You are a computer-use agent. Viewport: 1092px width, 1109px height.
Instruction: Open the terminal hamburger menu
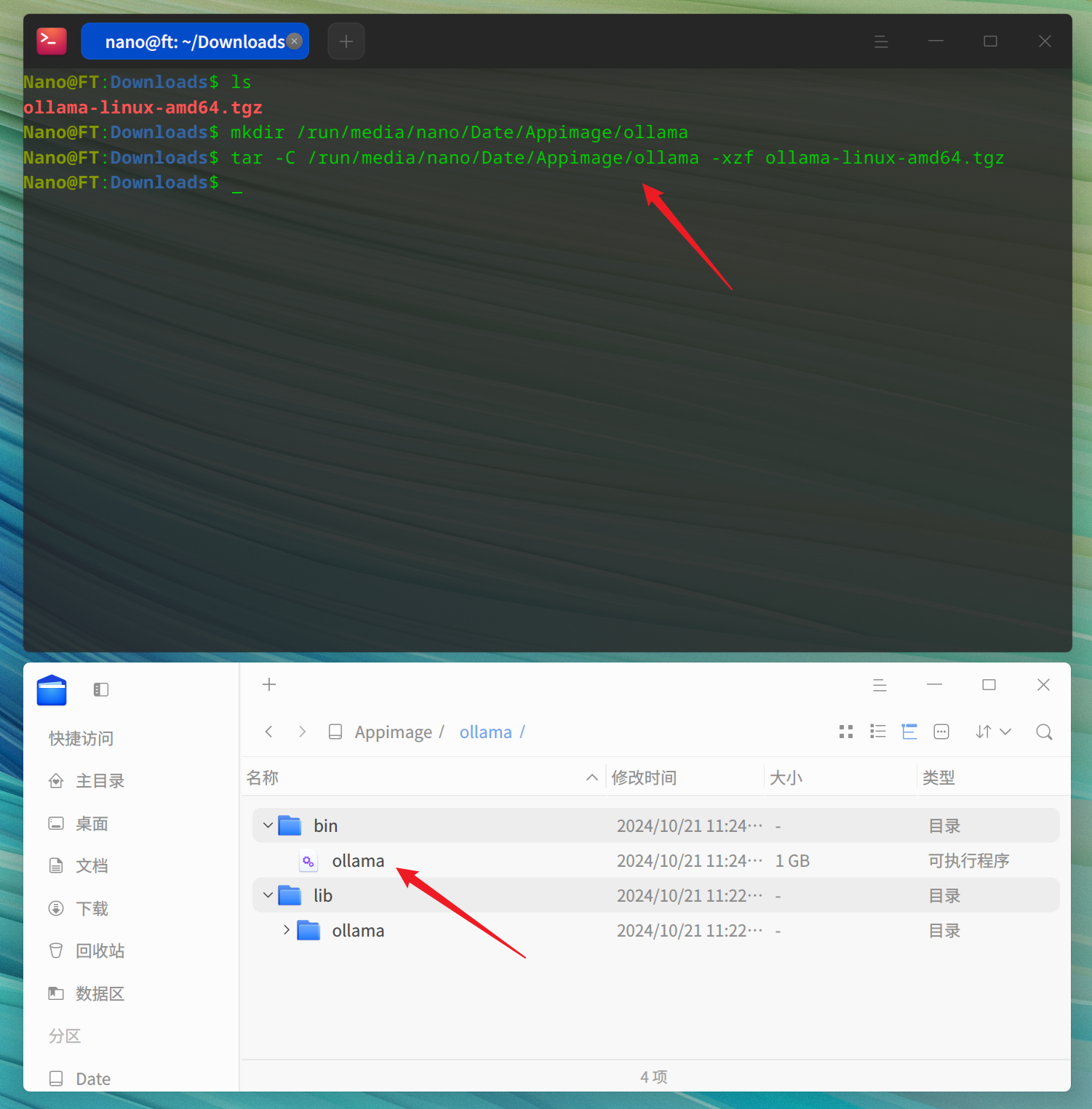pyautogui.click(x=881, y=41)
